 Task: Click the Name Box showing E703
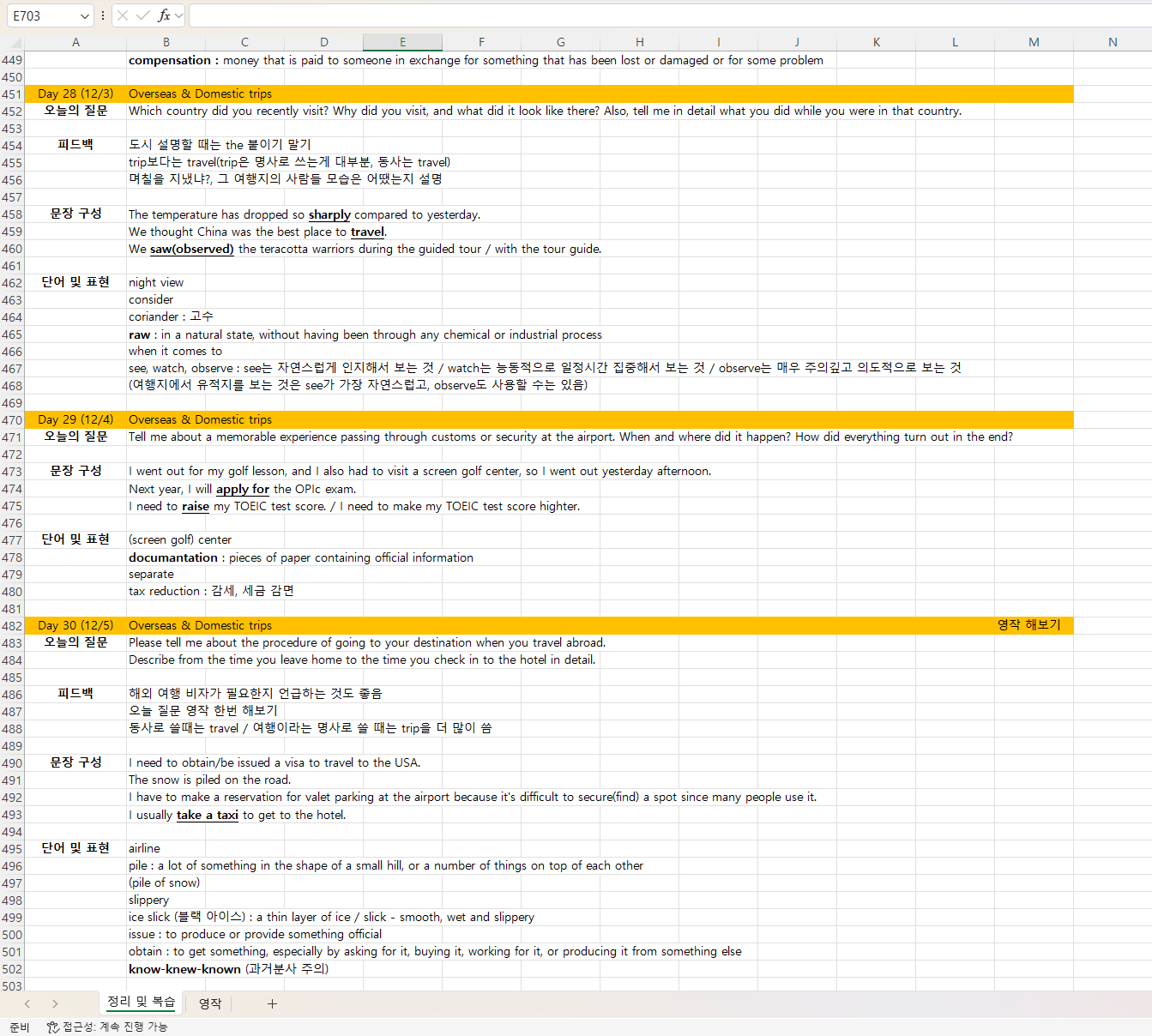pos(43,15)
